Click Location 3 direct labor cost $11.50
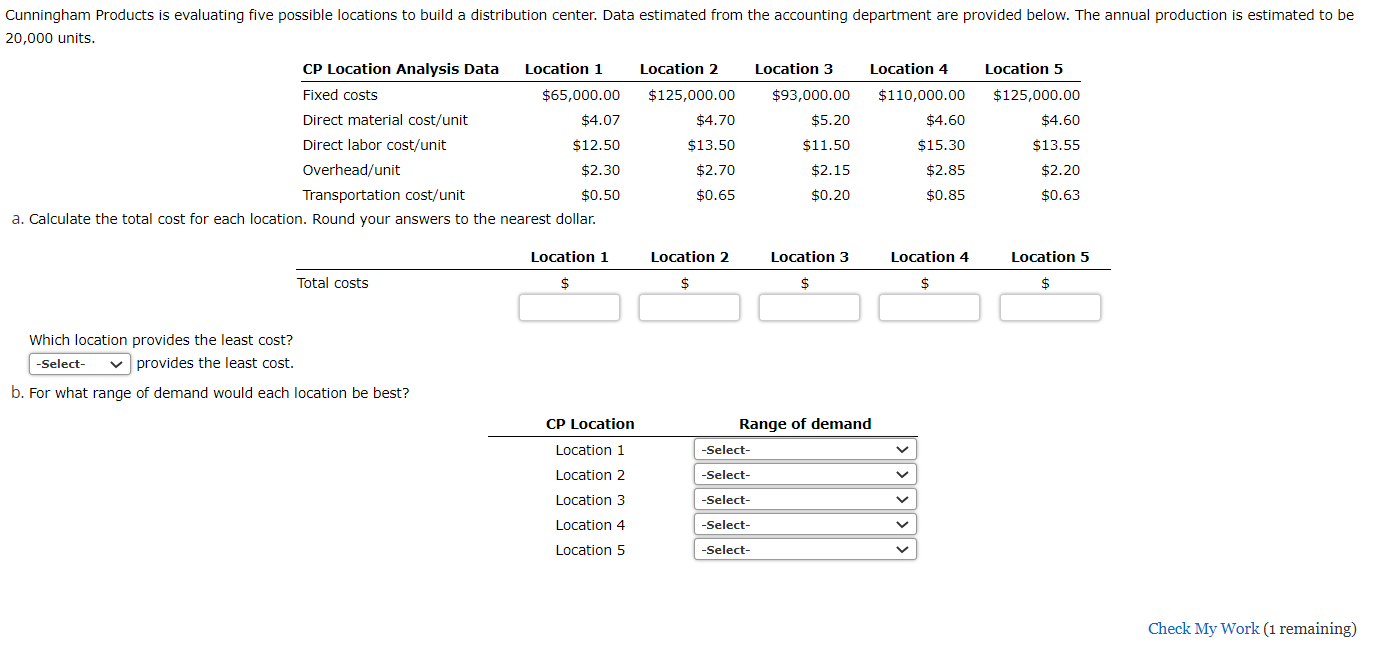Screen dimensions: 1374x654 826,145
